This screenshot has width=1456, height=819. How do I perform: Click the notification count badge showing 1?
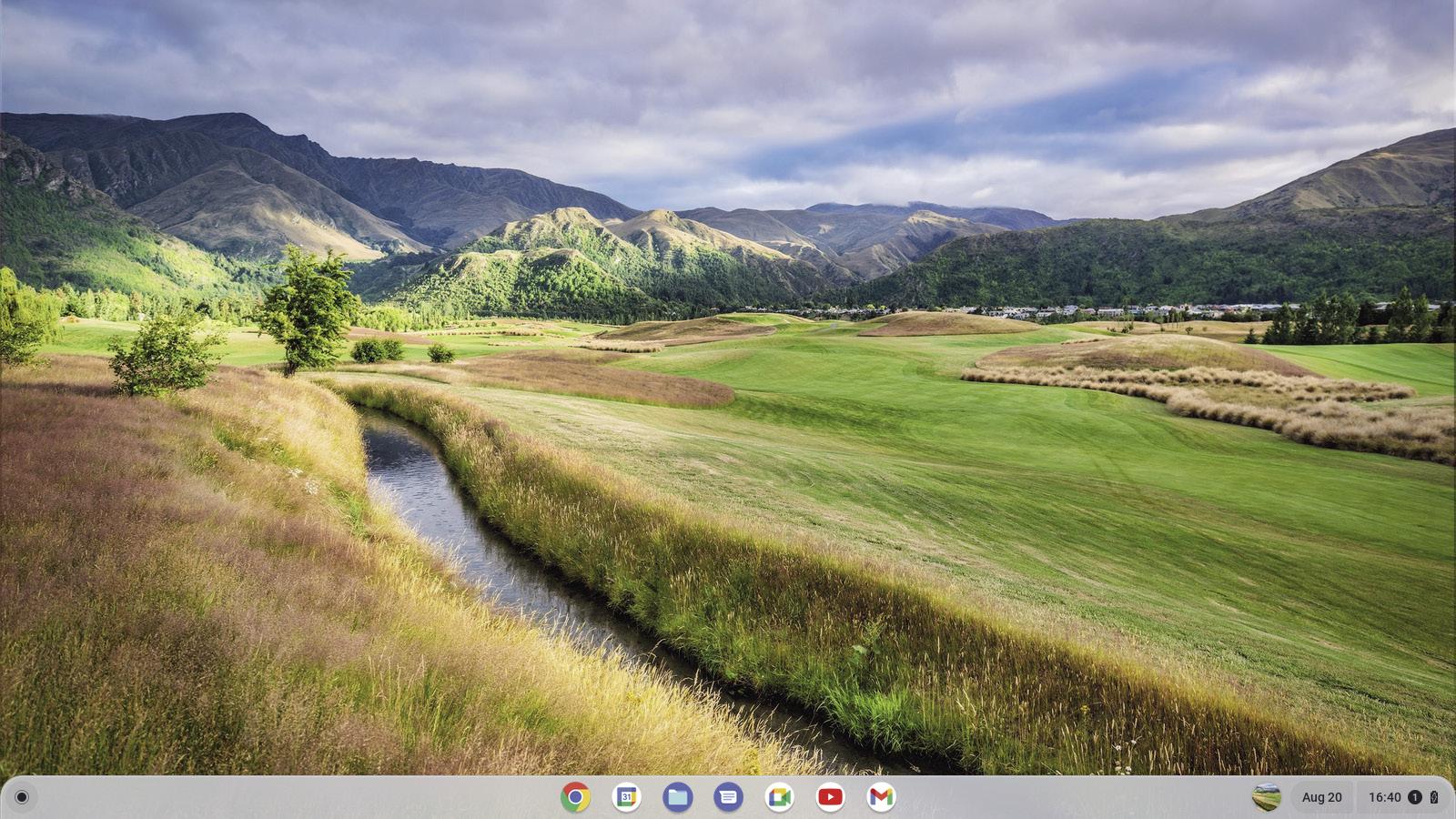[1415, 797]
